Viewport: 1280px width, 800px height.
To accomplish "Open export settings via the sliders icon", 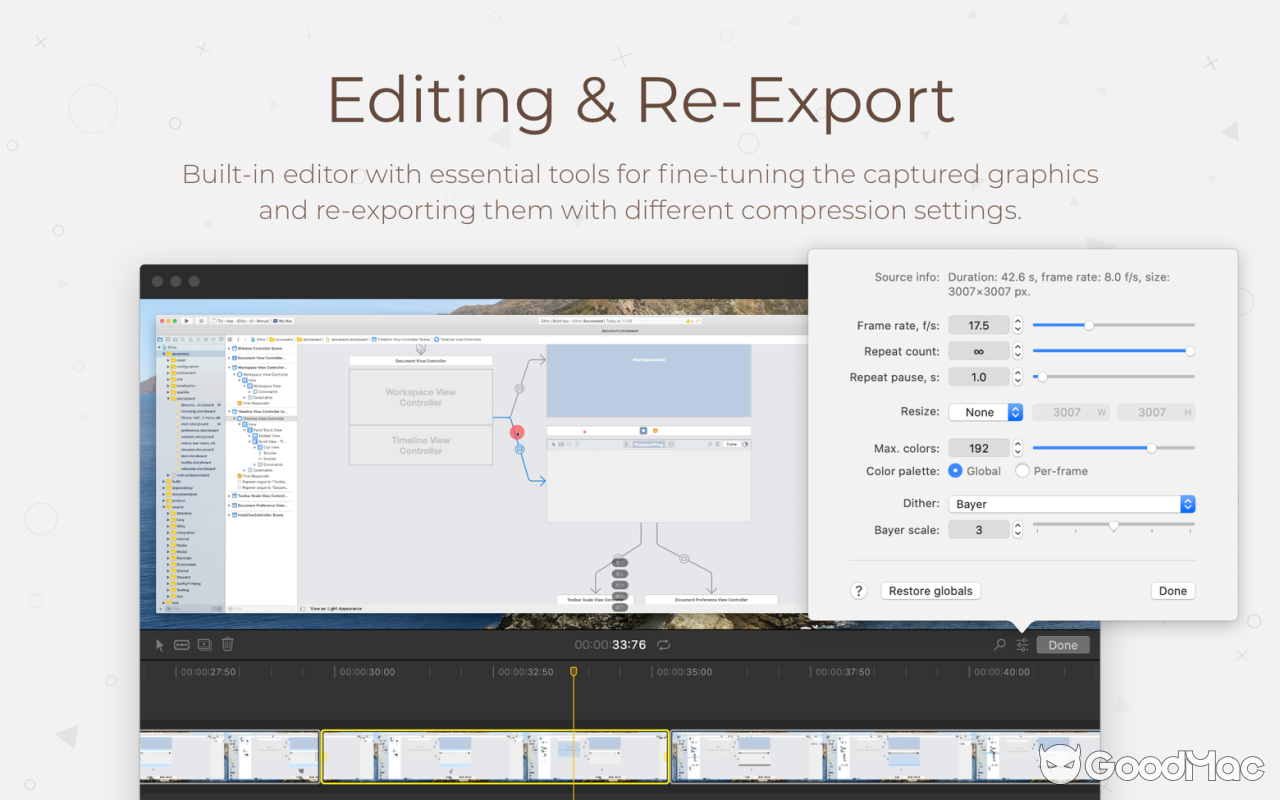I will [1021, 645].
